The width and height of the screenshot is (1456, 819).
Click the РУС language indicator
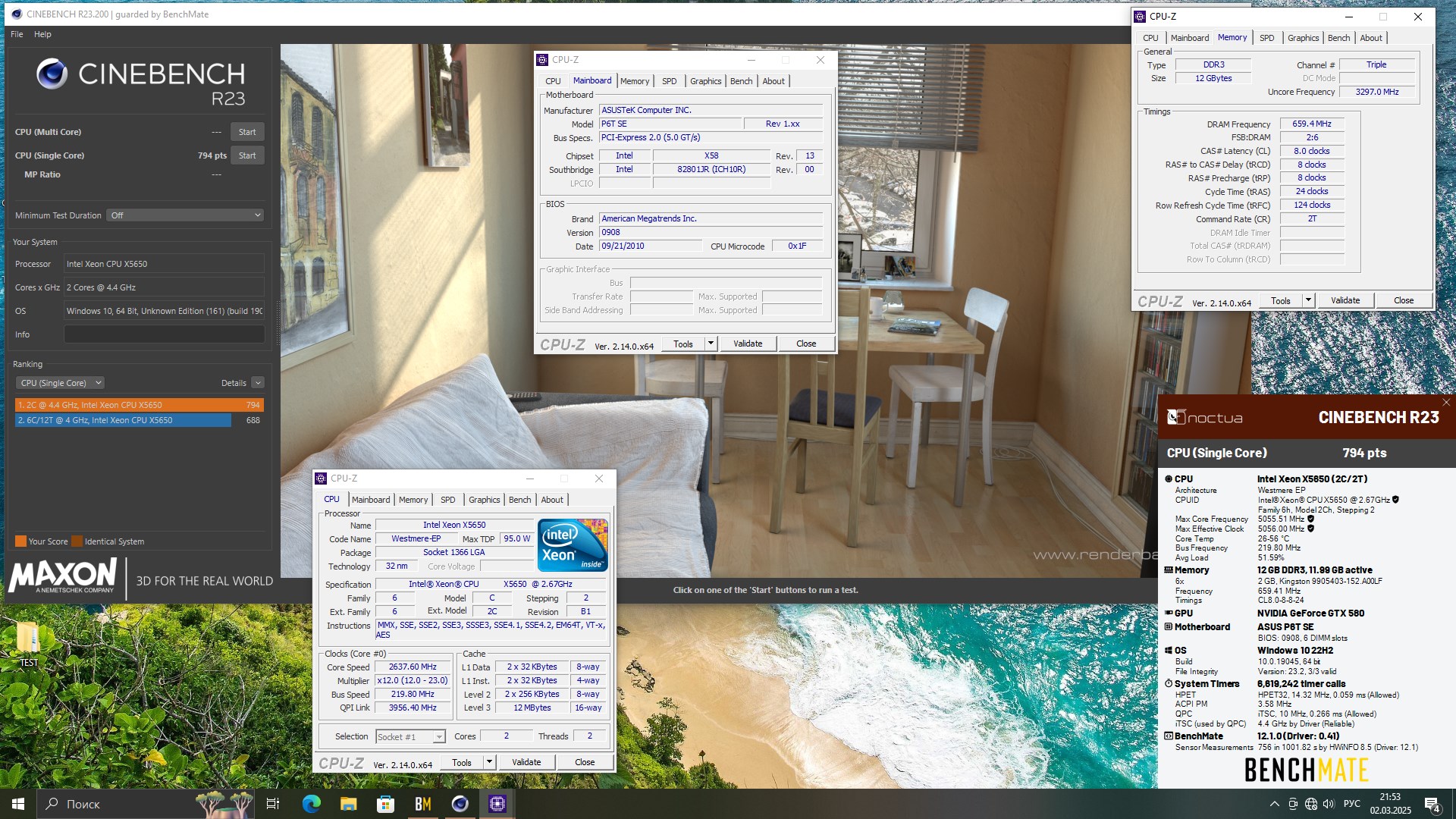pyautogui.click(x=1352, y=804)
